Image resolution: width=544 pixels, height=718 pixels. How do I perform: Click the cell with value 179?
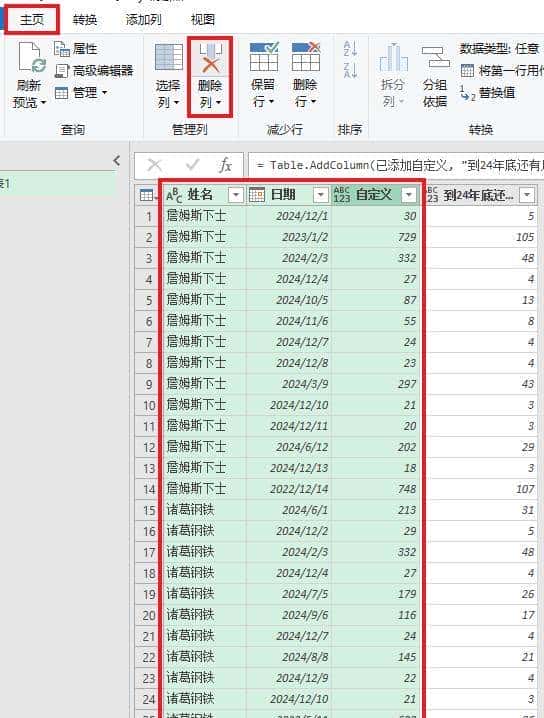click(375, 594)
